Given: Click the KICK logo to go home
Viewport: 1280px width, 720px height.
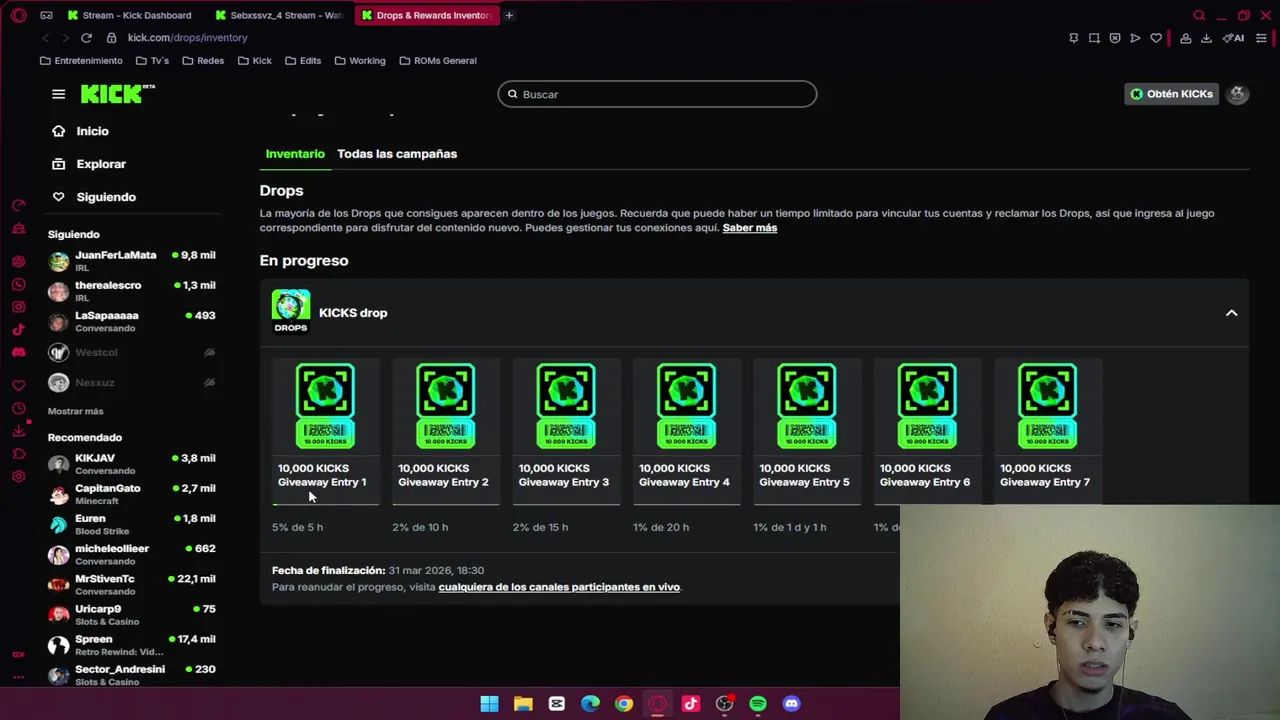Looking at the screenshot, I should (x=118, y=93).
